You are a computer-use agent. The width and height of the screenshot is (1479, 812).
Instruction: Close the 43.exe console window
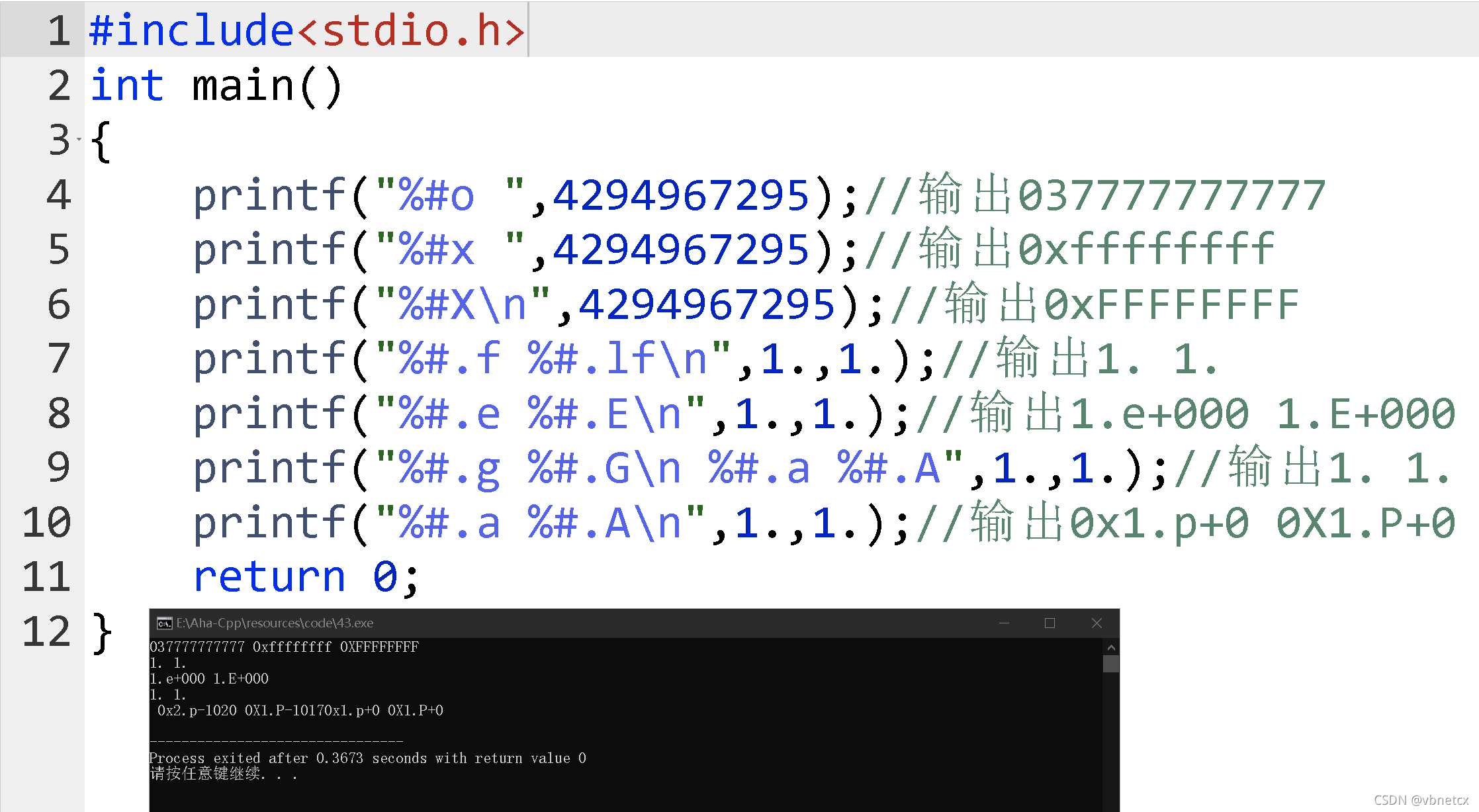click(1097, 623)
